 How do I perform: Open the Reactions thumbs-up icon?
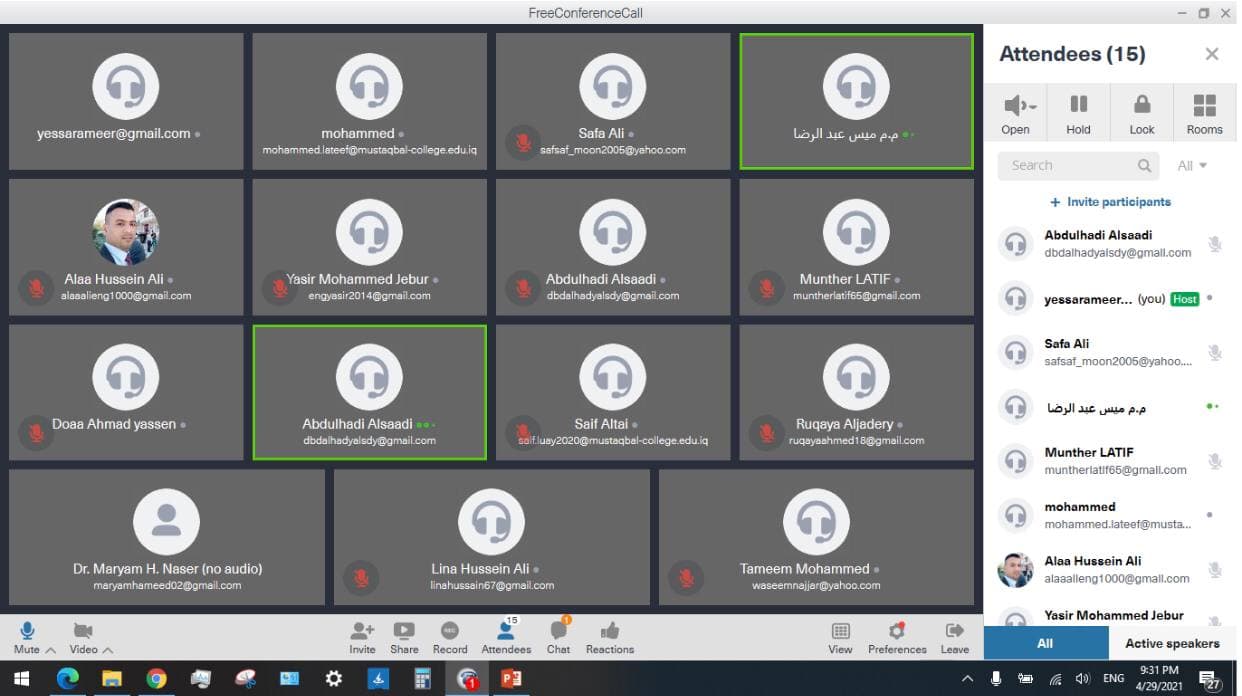(610, 631)
